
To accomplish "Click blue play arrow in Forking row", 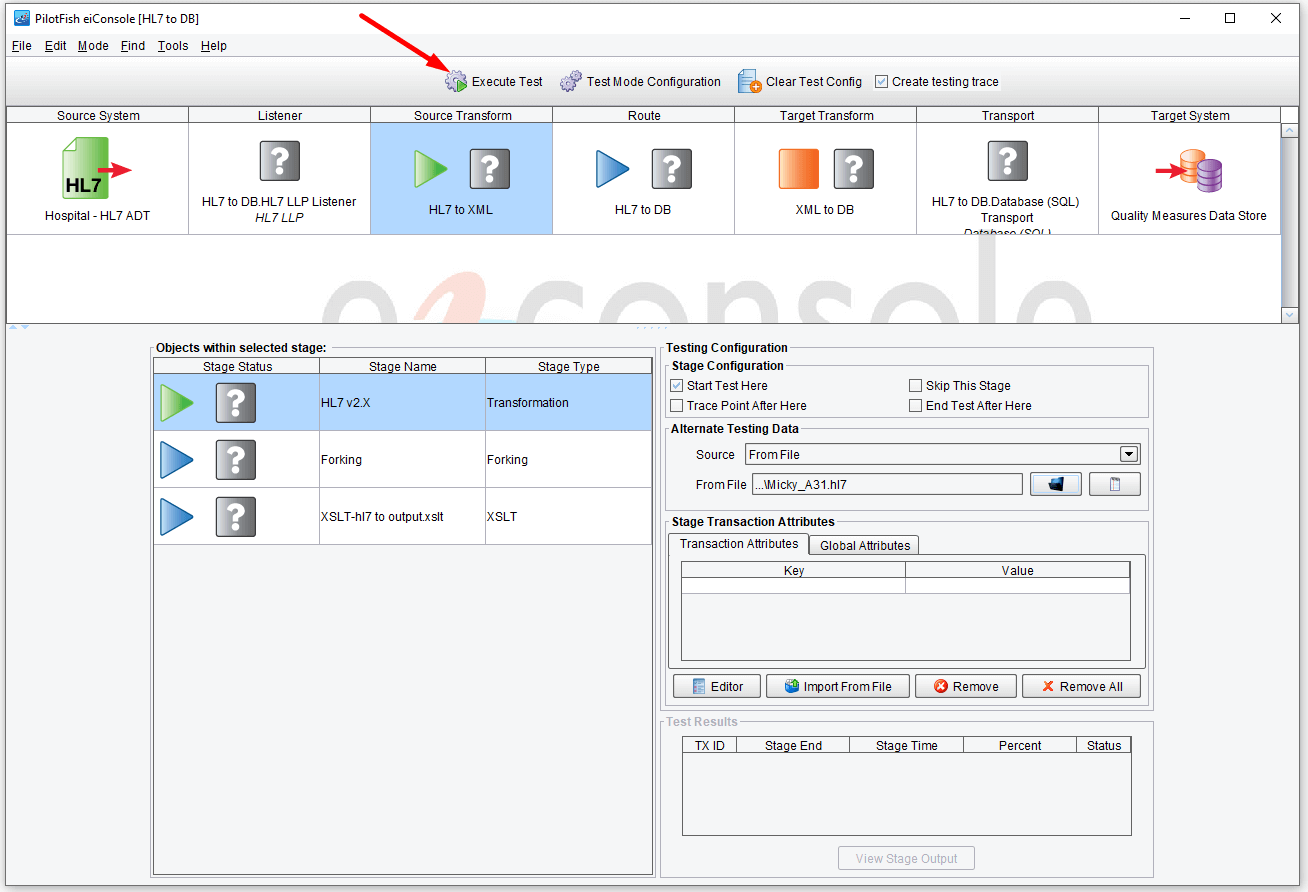I will (x=177, y=460).
